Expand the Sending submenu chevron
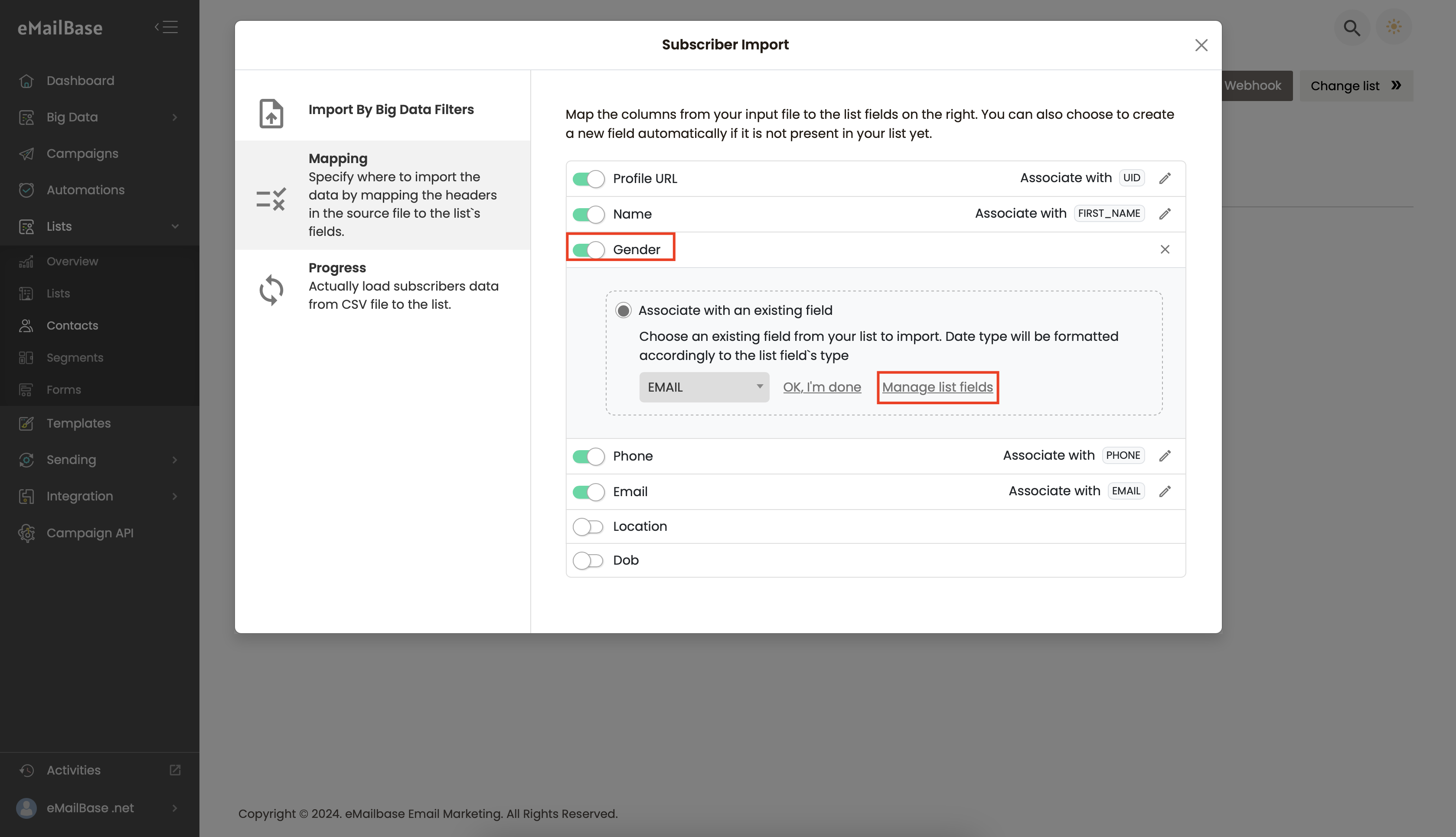The image size is (1456, 837). 175,460
